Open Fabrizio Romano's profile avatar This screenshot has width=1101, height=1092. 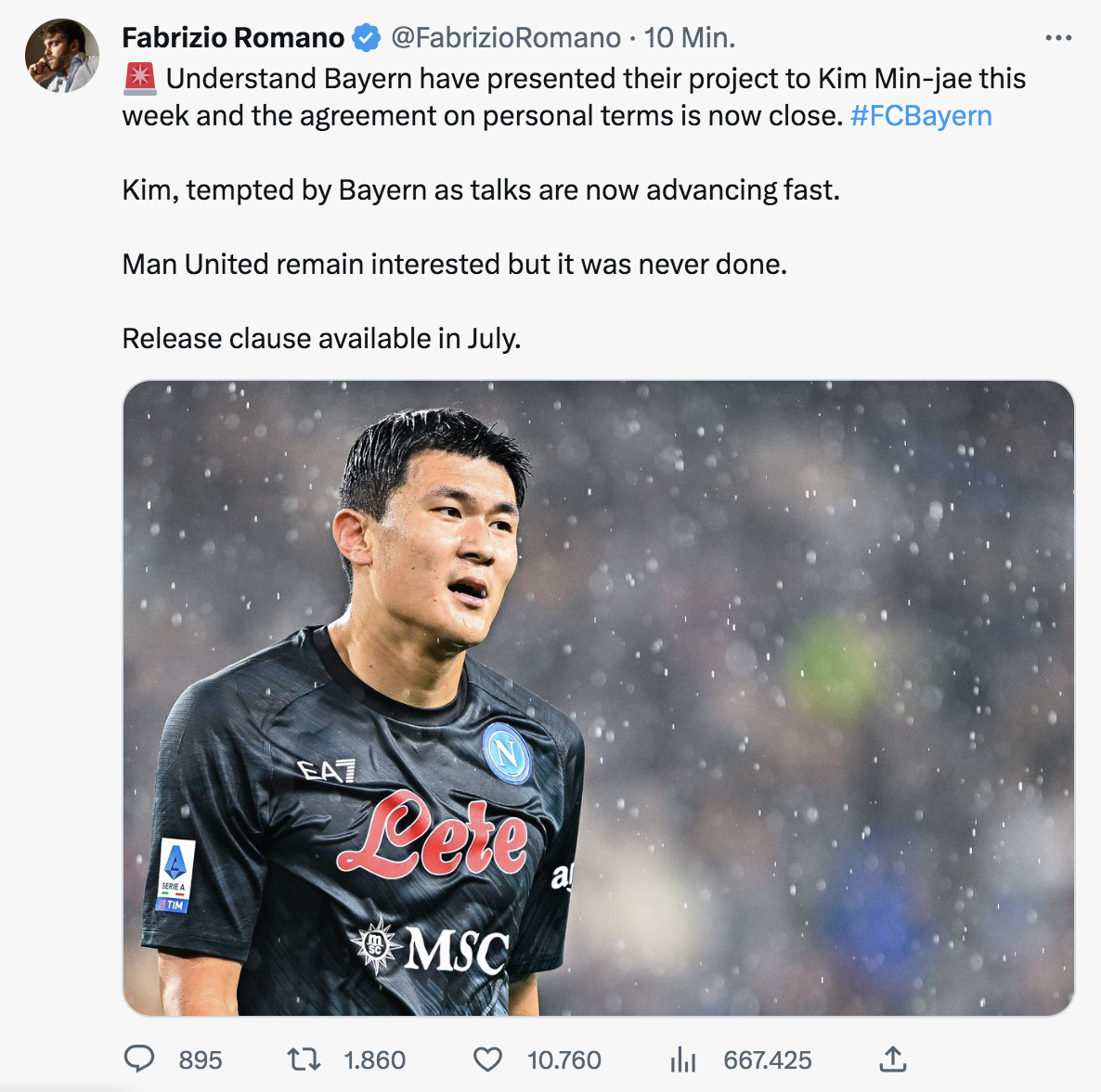point(61,56)
